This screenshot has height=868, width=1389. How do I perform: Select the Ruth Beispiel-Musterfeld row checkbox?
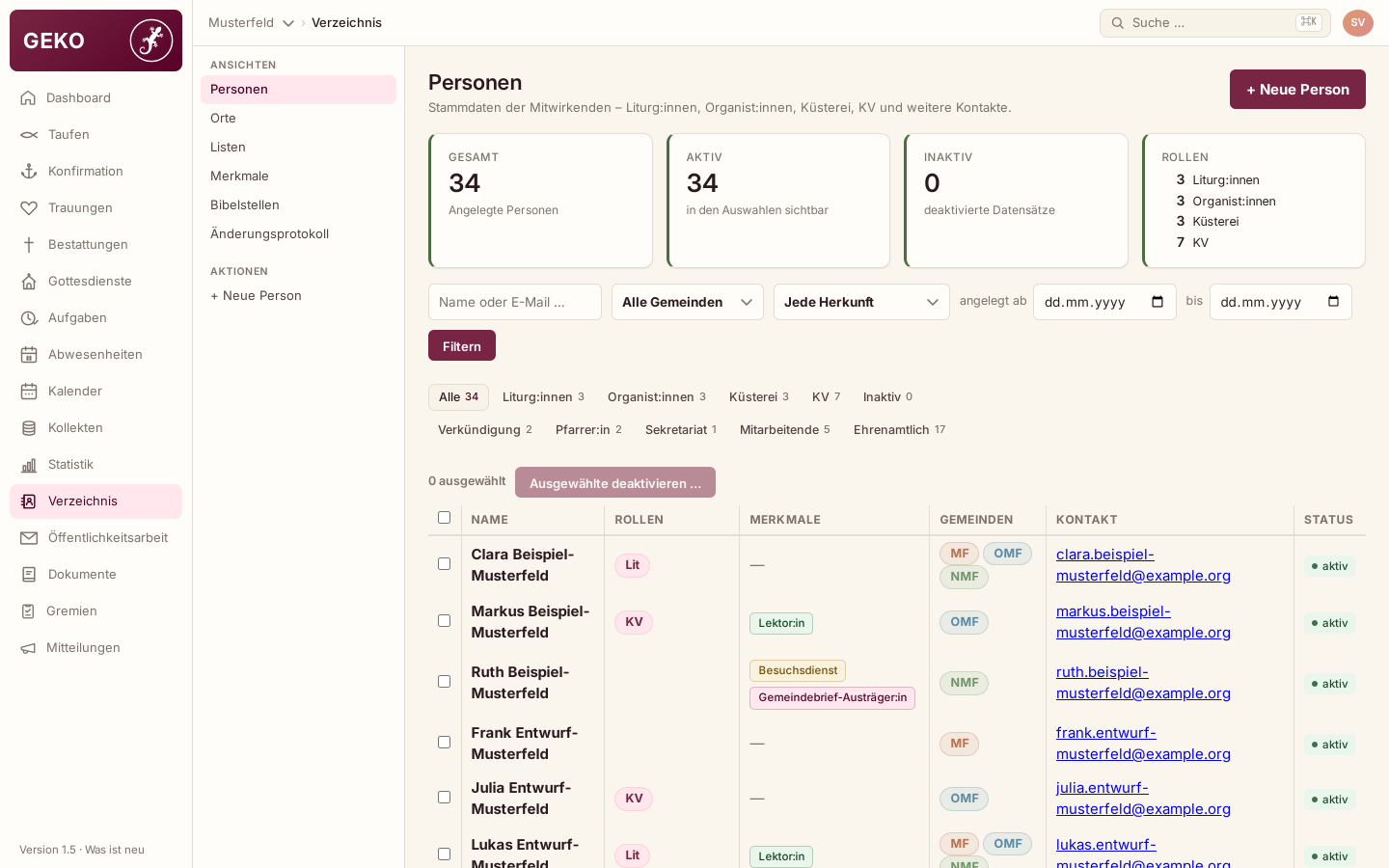click(x=444, y=682)
